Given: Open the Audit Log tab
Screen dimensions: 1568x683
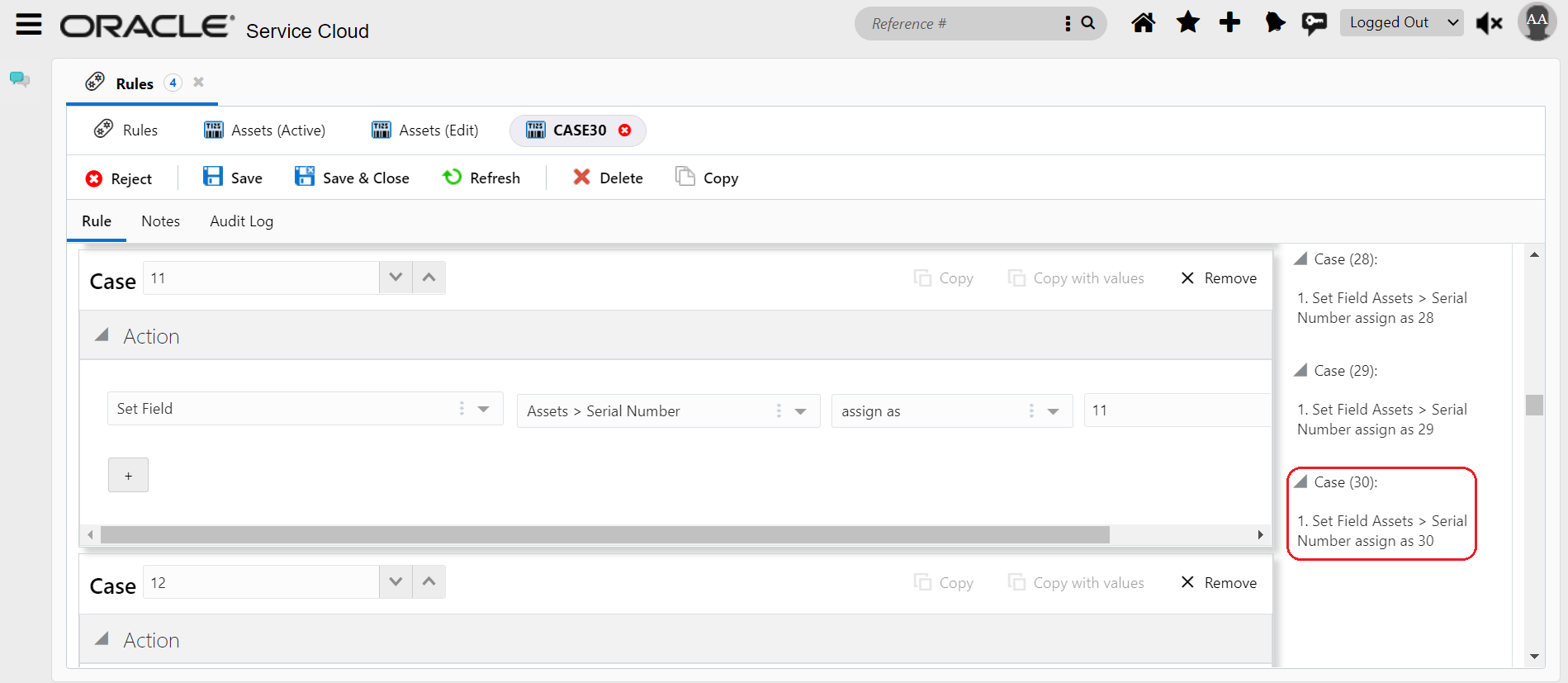Looking at the screenshot, I should coord(241,221).
